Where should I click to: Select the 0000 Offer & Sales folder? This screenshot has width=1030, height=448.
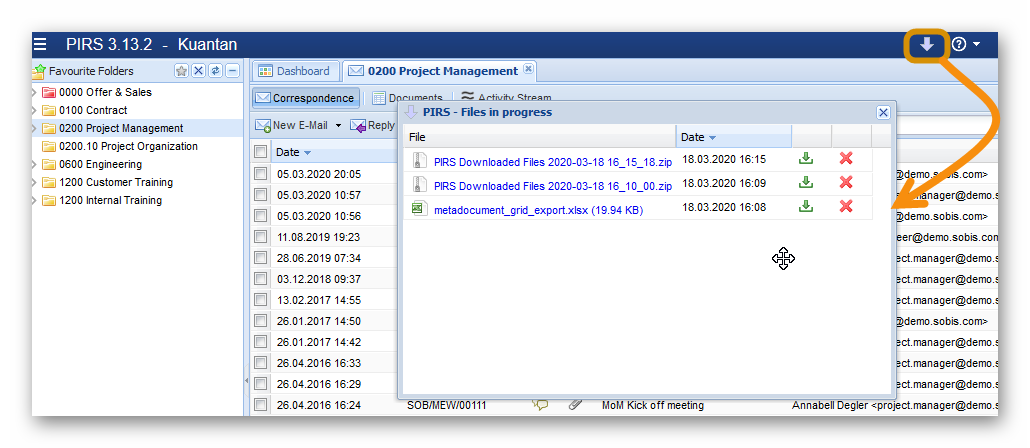click(105, 92)
